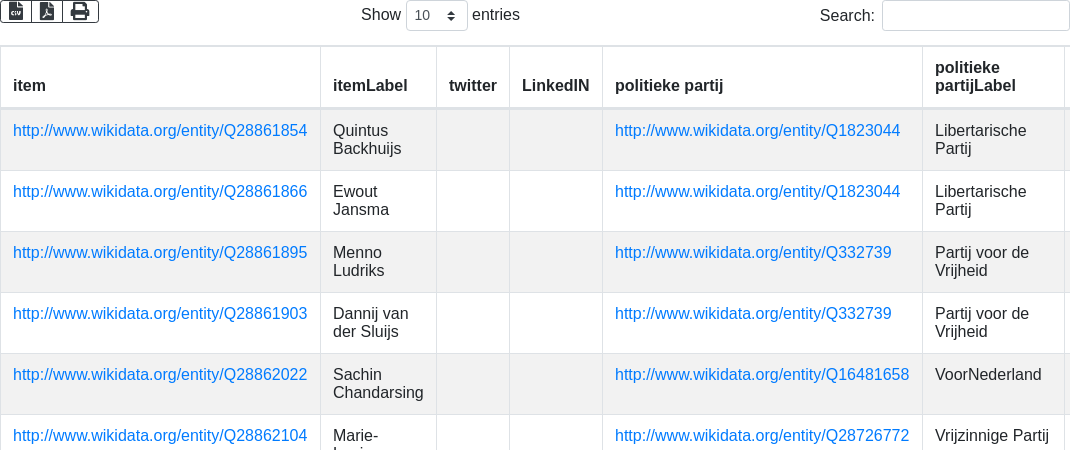The height and width of the screenshot is (450, 1070).
Task: Open the Q28862104 entity link
Action: (x=160, y=435)
